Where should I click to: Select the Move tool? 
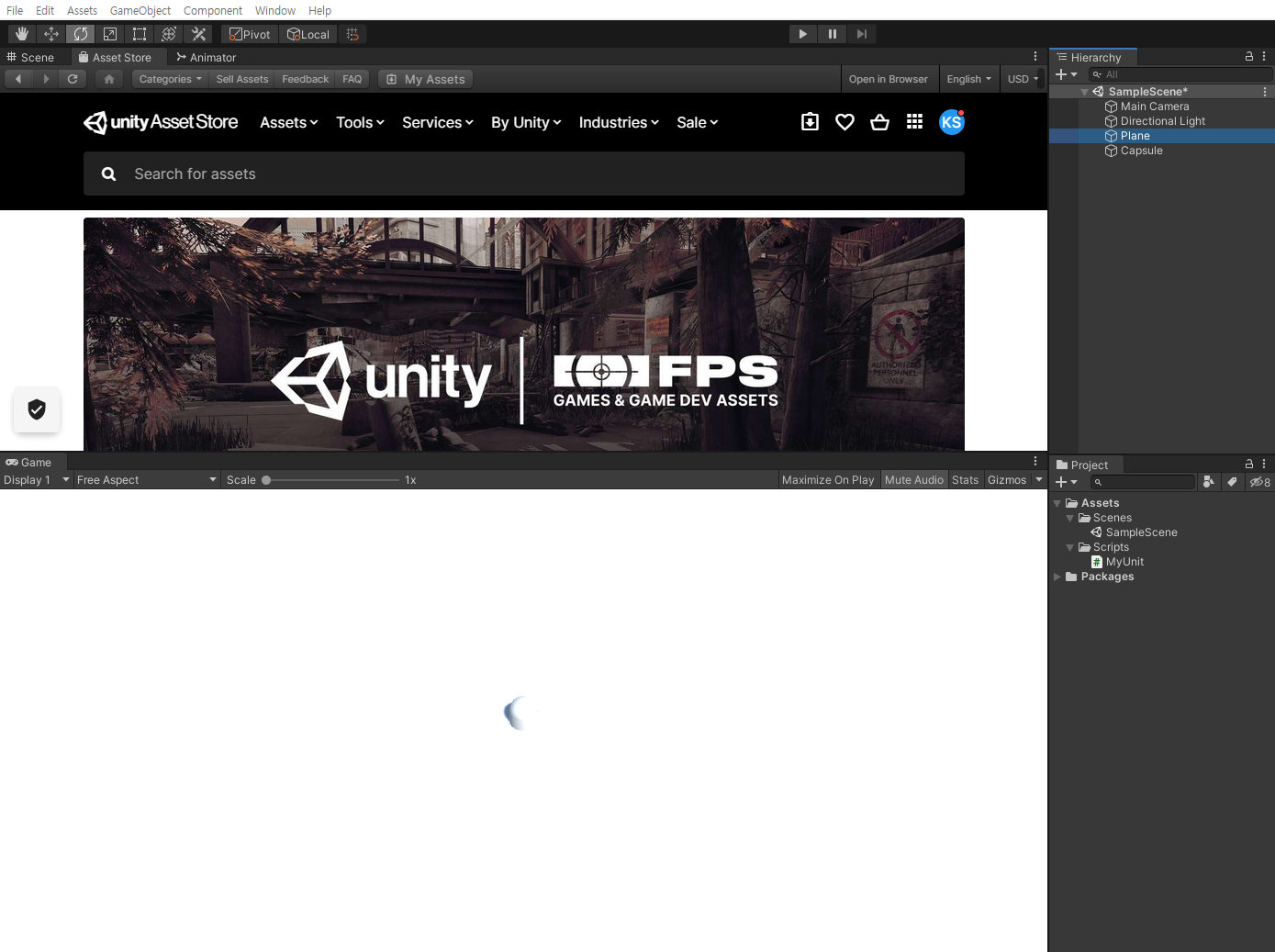51,34
